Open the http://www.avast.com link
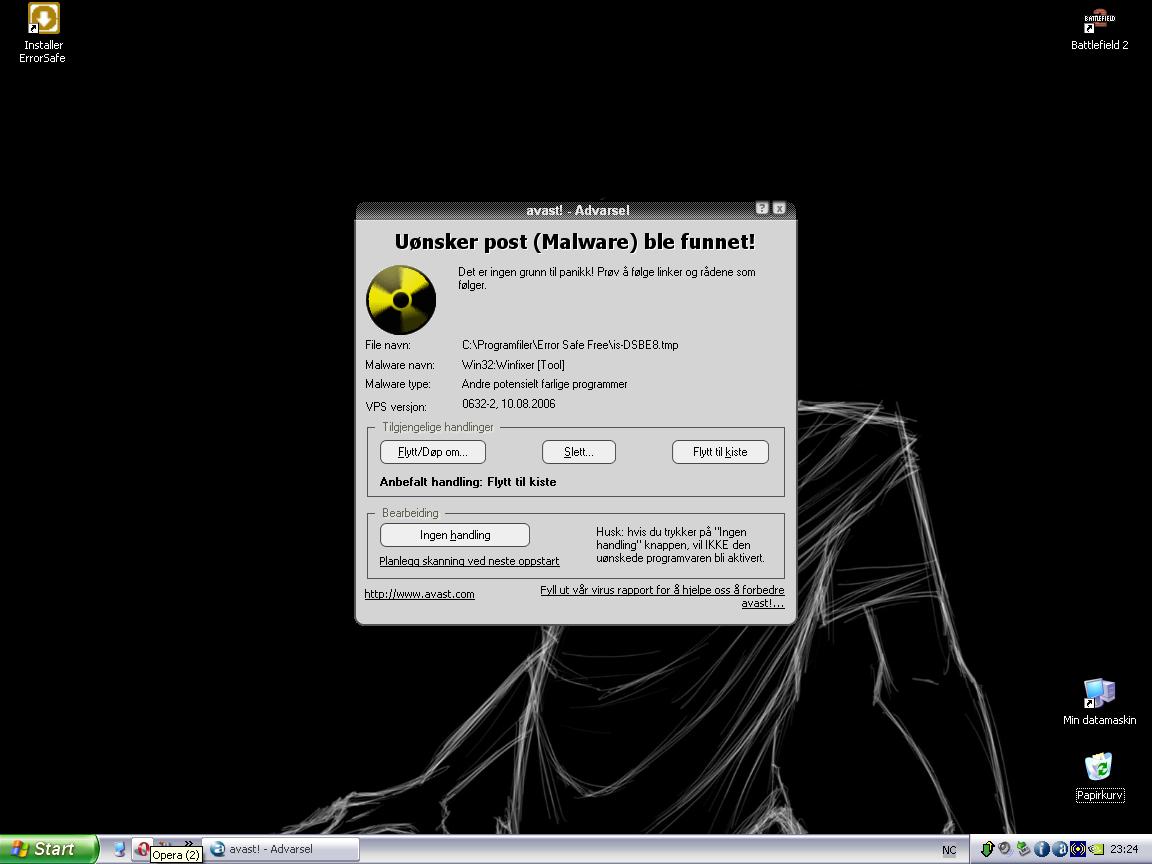 (420, 594)
